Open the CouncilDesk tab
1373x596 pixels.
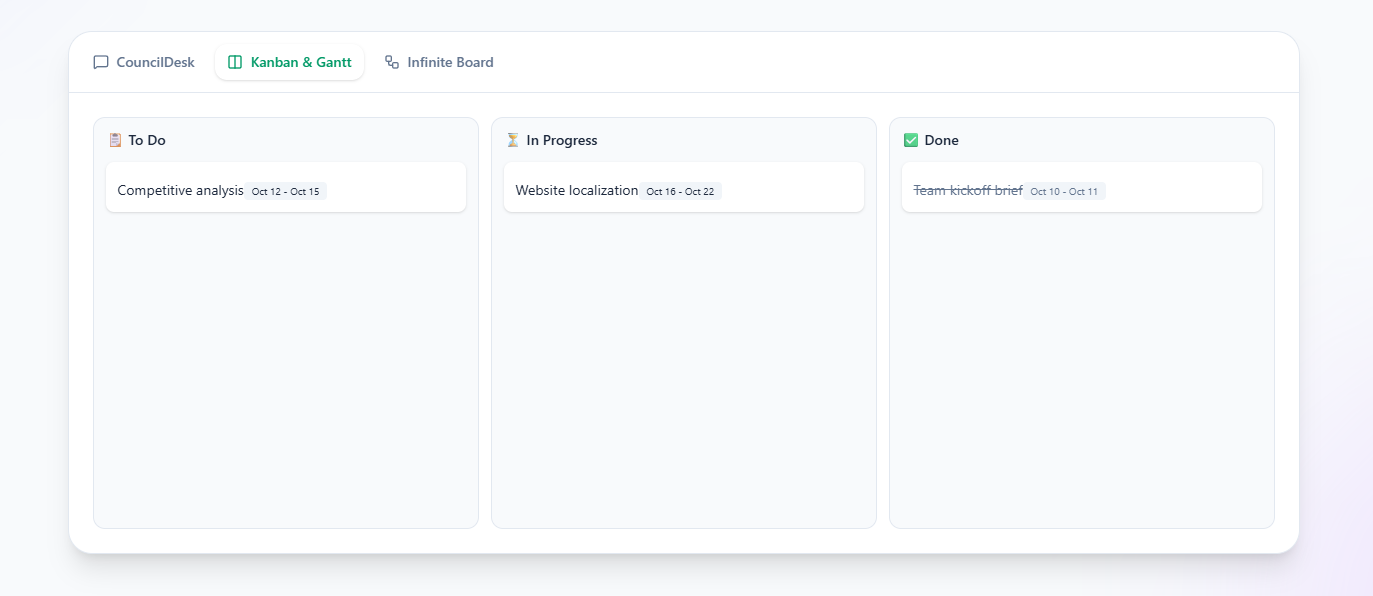tap(144, 62)
